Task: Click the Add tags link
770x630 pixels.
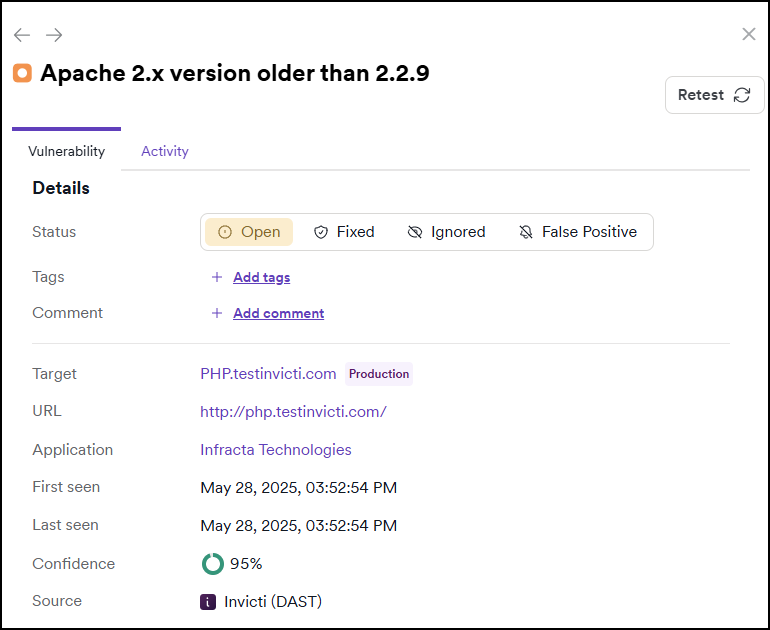Action: [x=262, y=277]
